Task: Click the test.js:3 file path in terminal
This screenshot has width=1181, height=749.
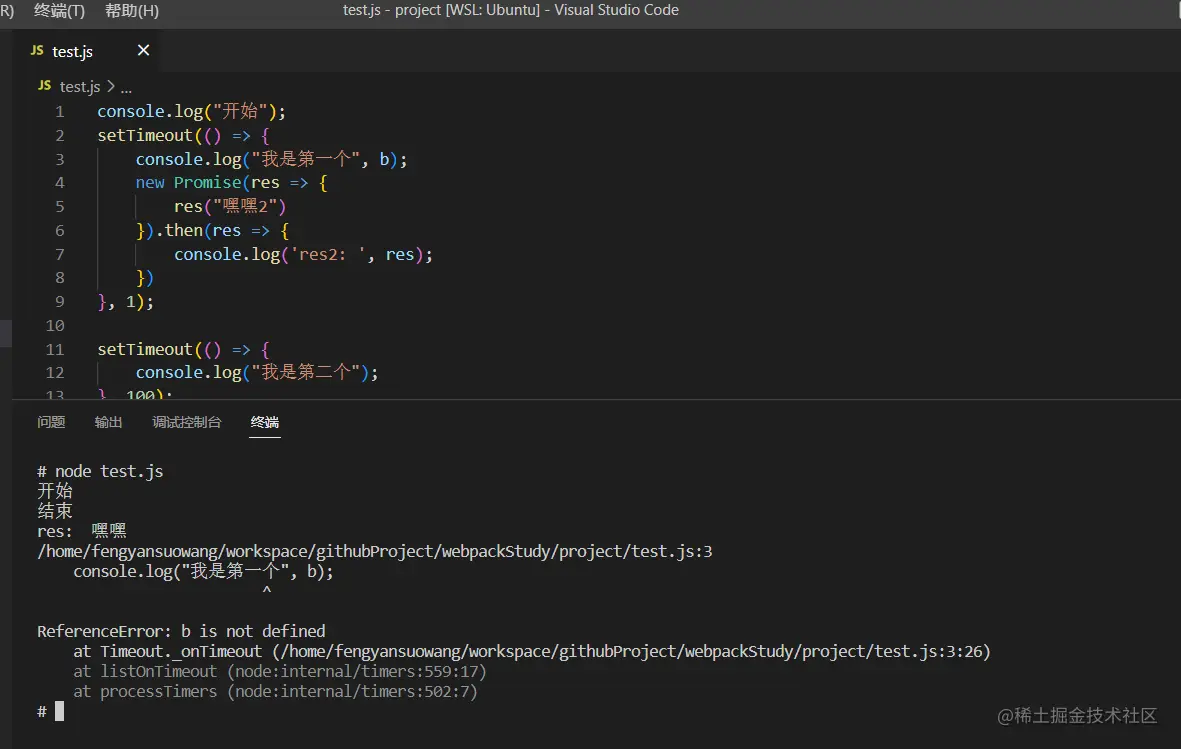Action: pyautogui.click(x=374, y=552)
